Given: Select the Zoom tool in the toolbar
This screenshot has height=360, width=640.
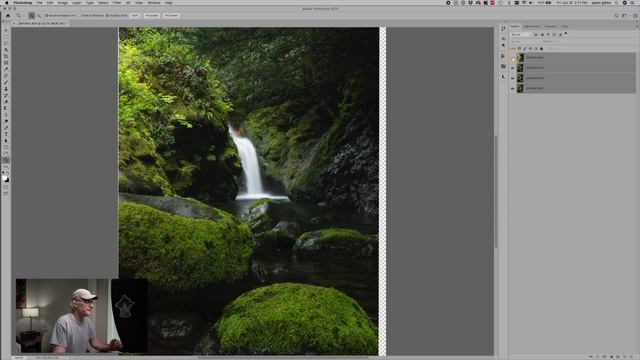Looking at the screenshot, I should point(6,160).
